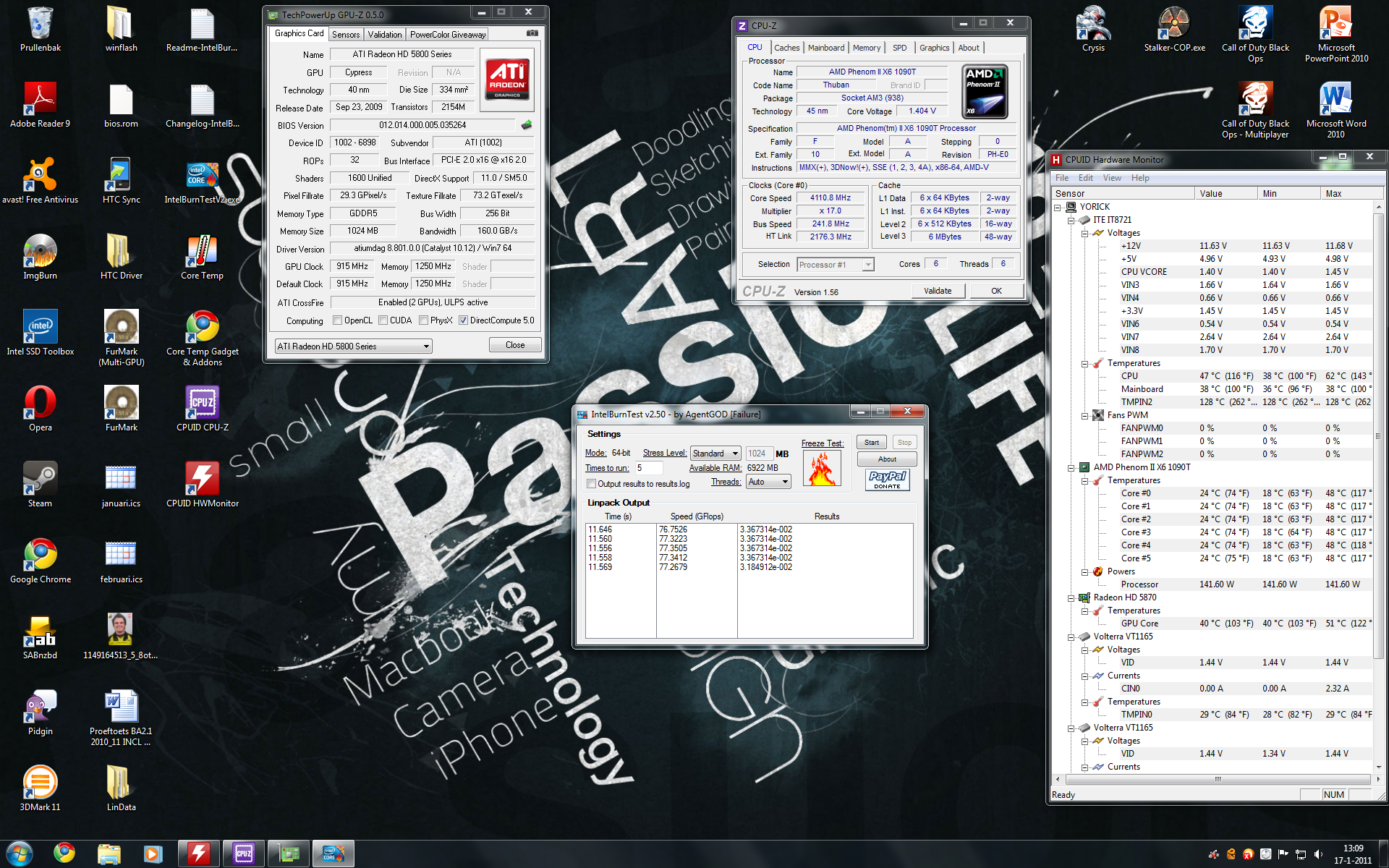Open avast! Free Antivirus desktop icon

41,182
